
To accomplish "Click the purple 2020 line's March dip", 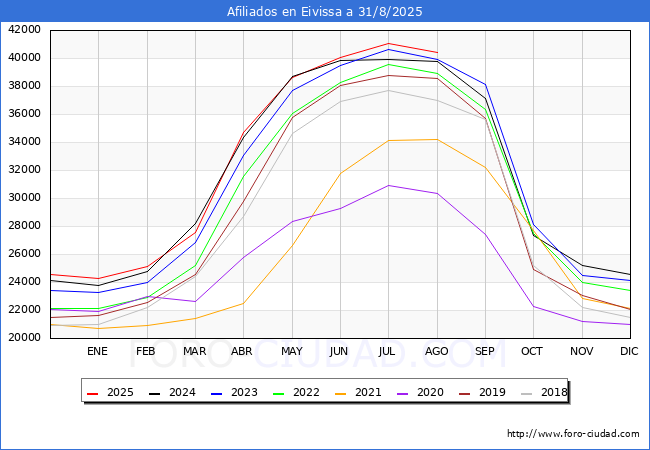I will (x=195, y=302).
